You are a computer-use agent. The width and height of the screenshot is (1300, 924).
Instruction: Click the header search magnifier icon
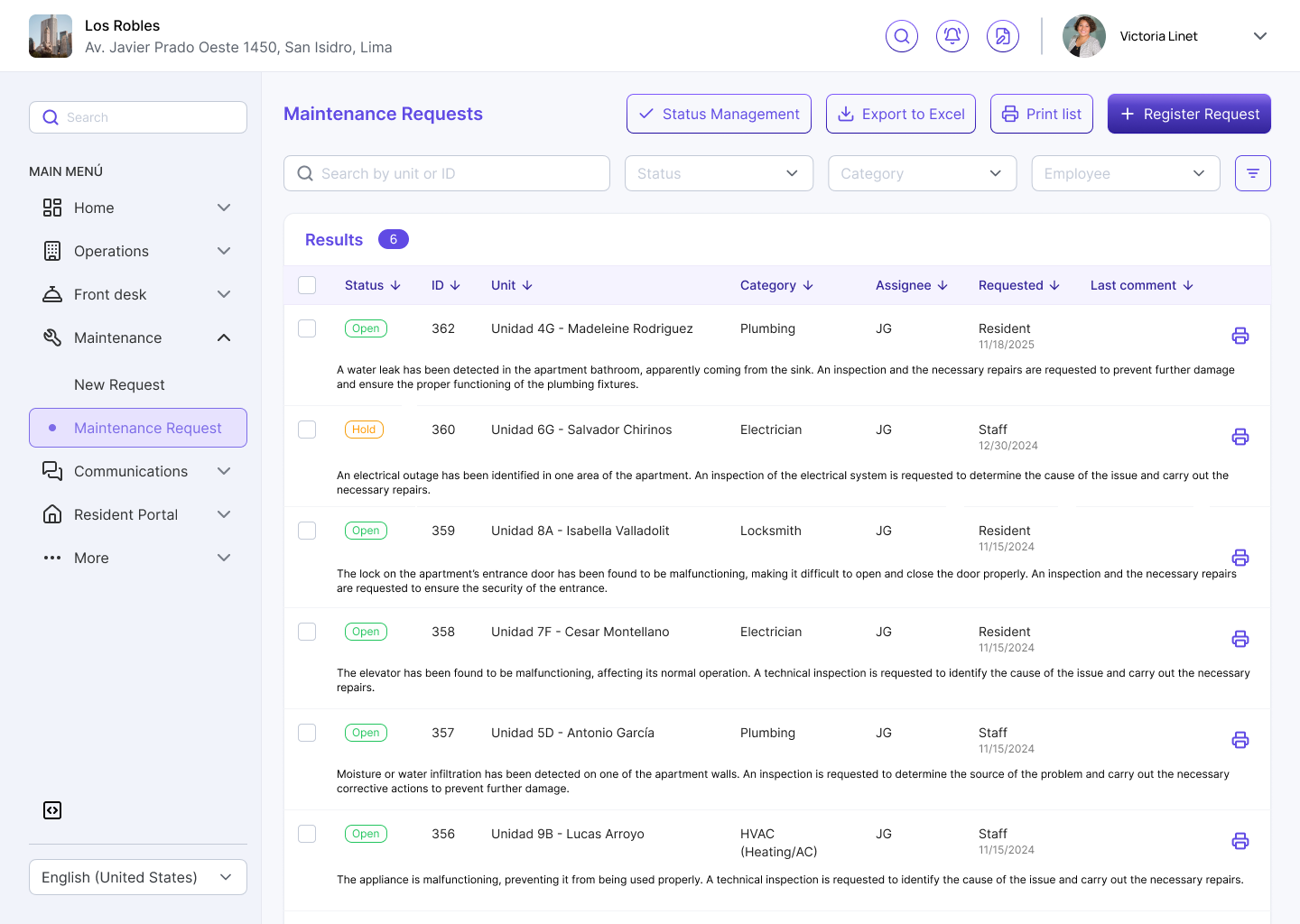902,36
